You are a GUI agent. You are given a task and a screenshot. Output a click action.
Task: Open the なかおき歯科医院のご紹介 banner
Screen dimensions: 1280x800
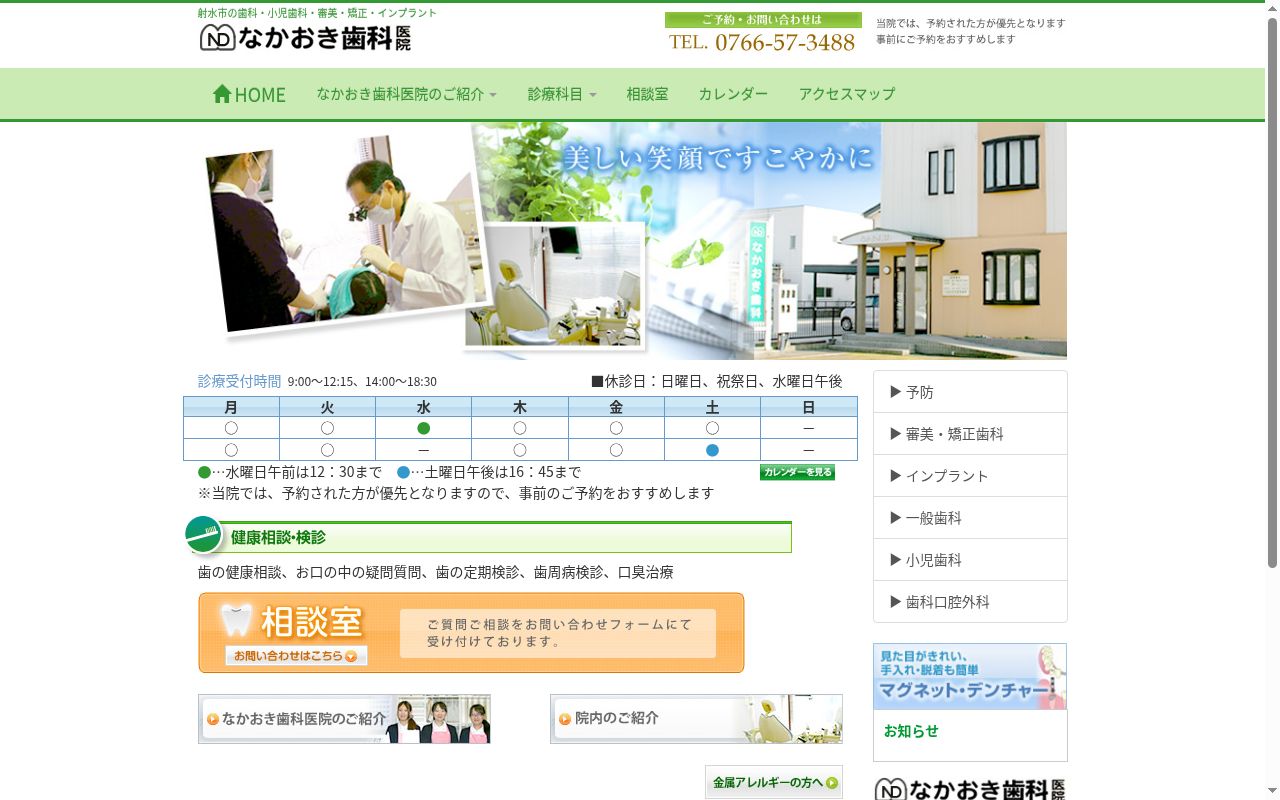click(x=344, y=719)
